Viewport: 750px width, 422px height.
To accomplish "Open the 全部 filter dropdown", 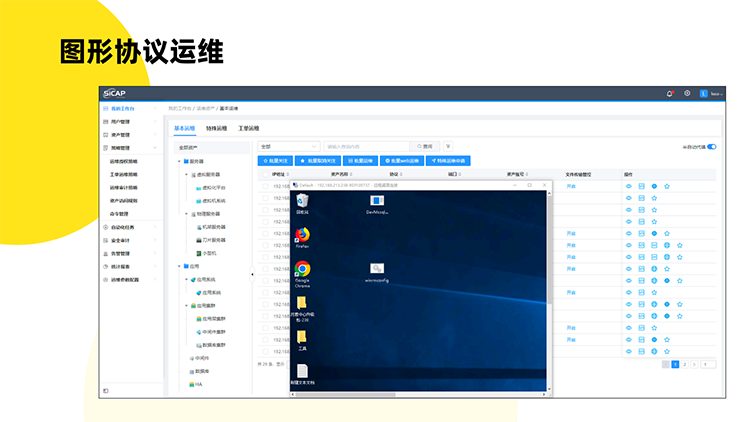I will pyautogui.click(x=288, y=146).
